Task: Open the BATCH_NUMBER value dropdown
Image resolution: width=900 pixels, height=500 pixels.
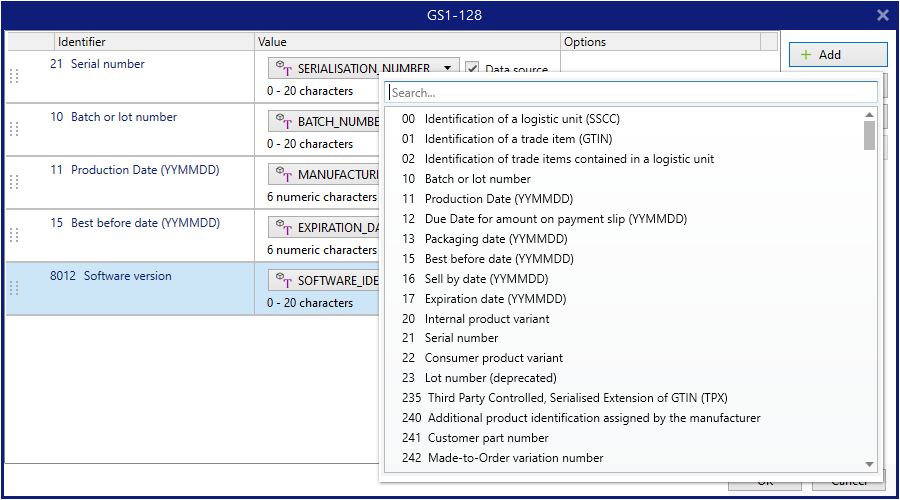Action: [324, 121]
